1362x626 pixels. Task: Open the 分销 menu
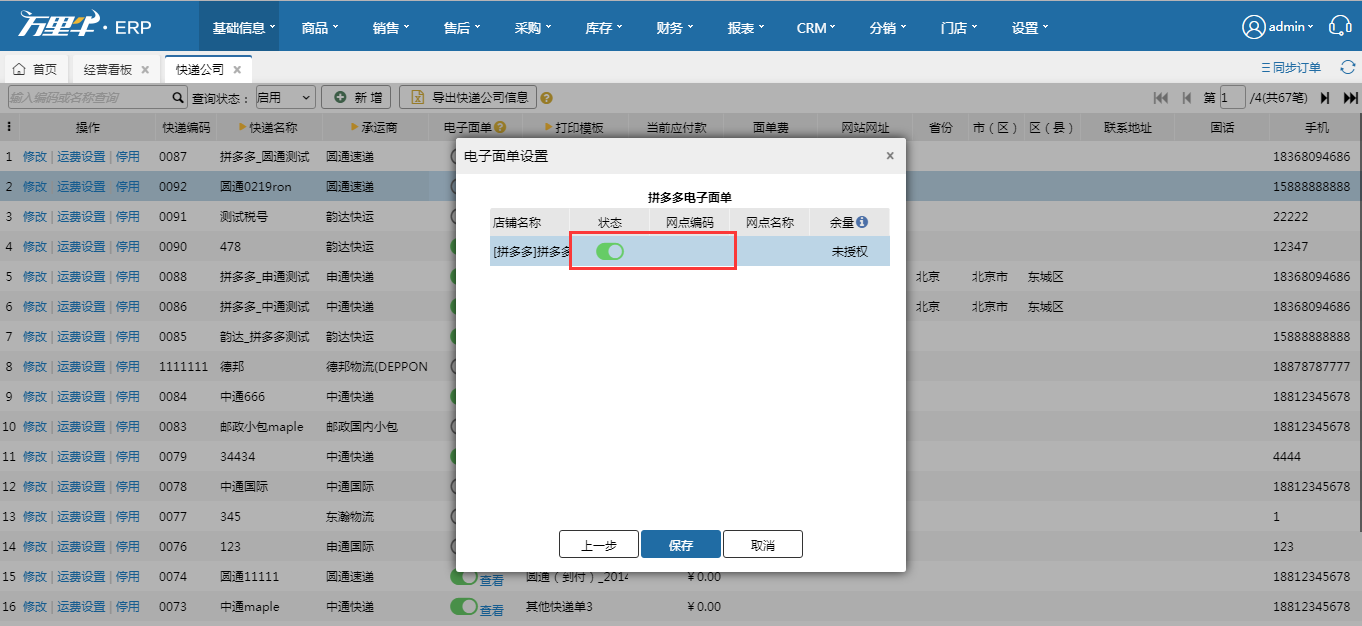tap(888, 28)
